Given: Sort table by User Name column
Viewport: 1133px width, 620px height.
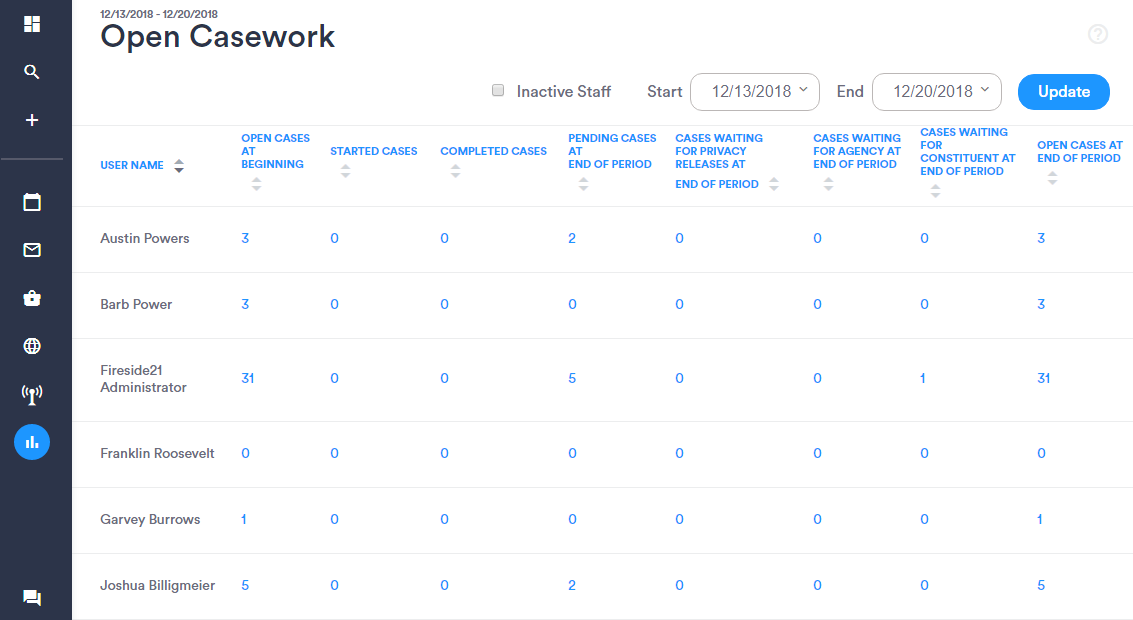Looking at the screenshot, I should (x=178, y=166).
